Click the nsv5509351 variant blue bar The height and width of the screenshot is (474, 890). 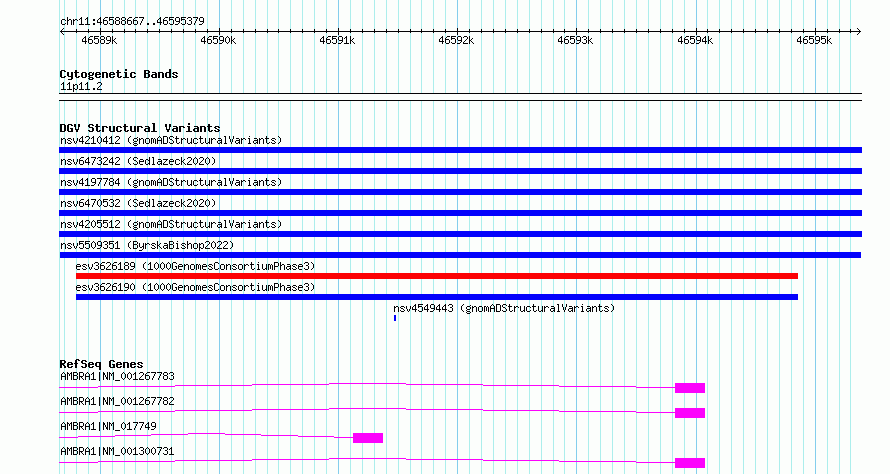pos(460,255)
